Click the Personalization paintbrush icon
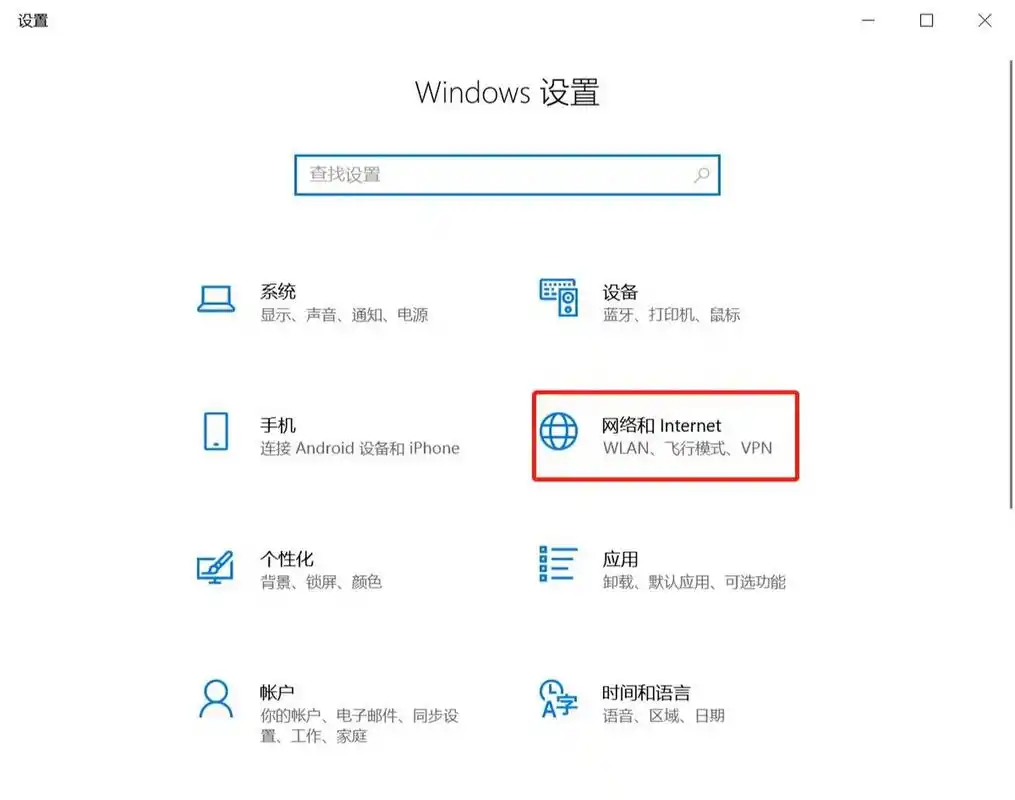This screenshot has width=1015, height=800. [x=215, y=567]
